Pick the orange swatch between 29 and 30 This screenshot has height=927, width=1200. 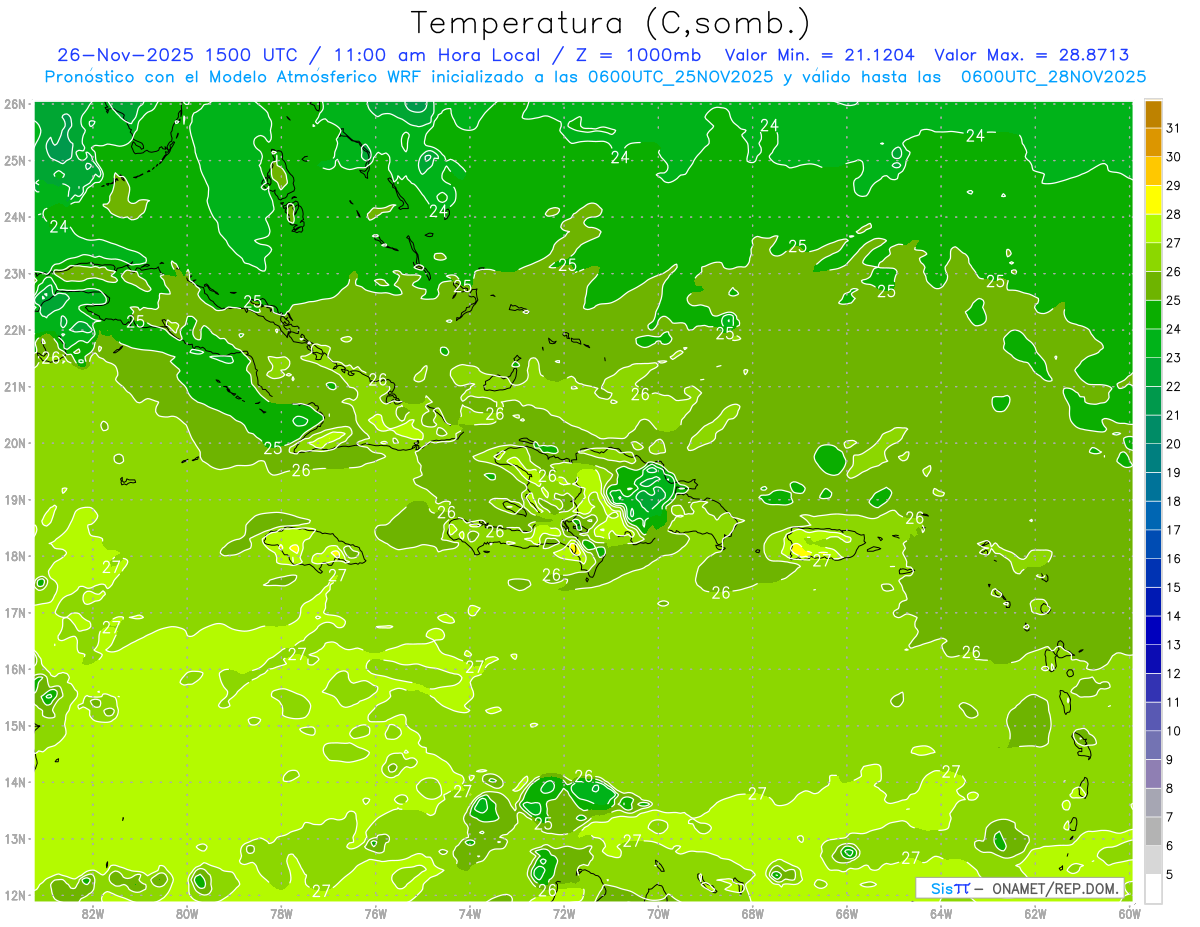click(x=1153, y=171)
